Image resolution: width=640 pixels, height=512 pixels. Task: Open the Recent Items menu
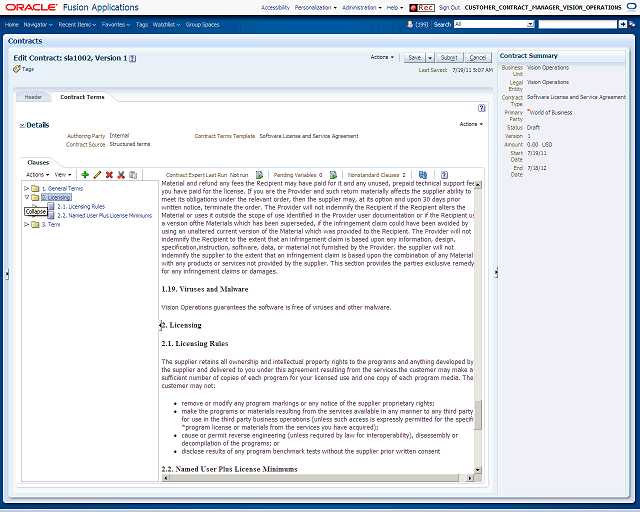point(77,25)
